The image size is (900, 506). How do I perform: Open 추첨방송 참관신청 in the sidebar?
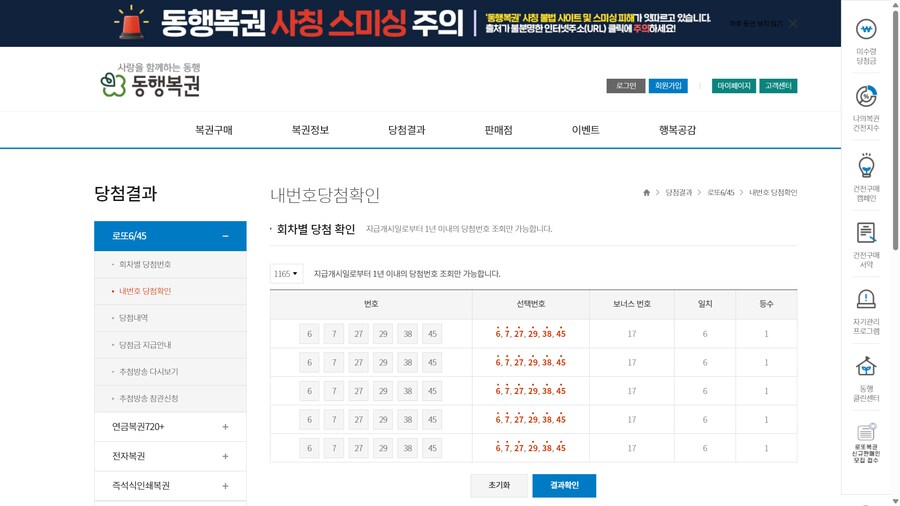[149, 398]
